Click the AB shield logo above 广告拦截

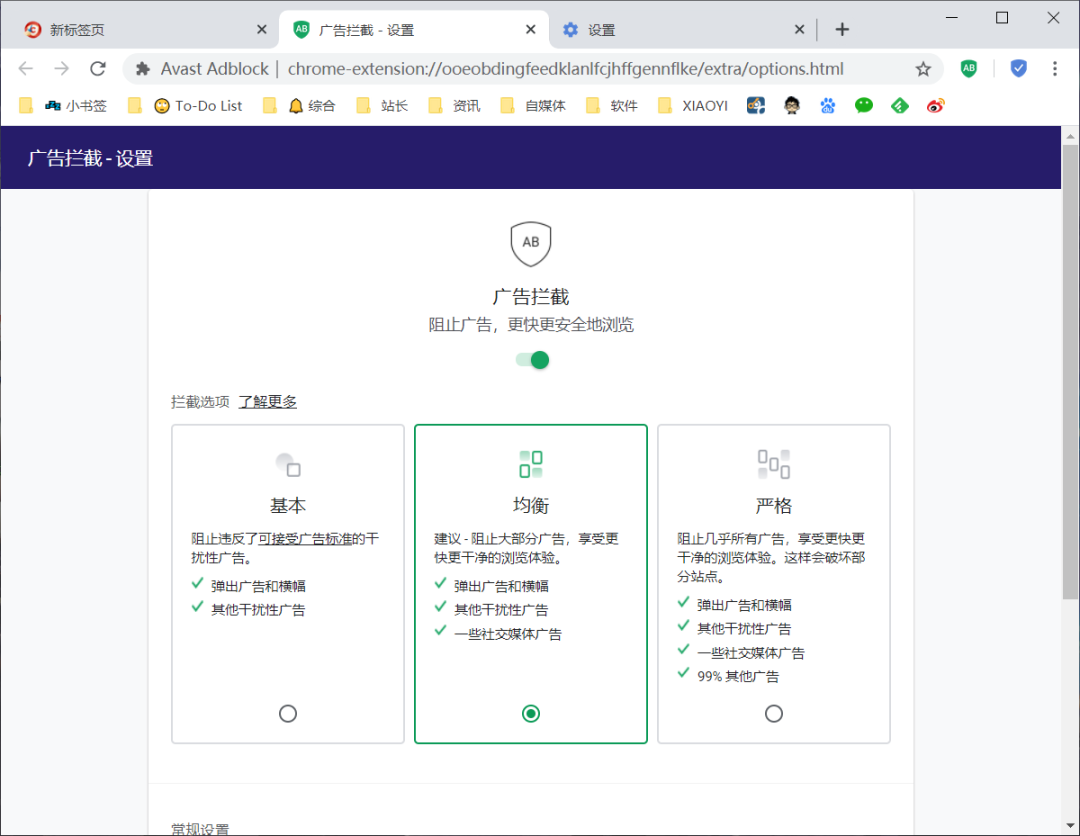point(531,243)
